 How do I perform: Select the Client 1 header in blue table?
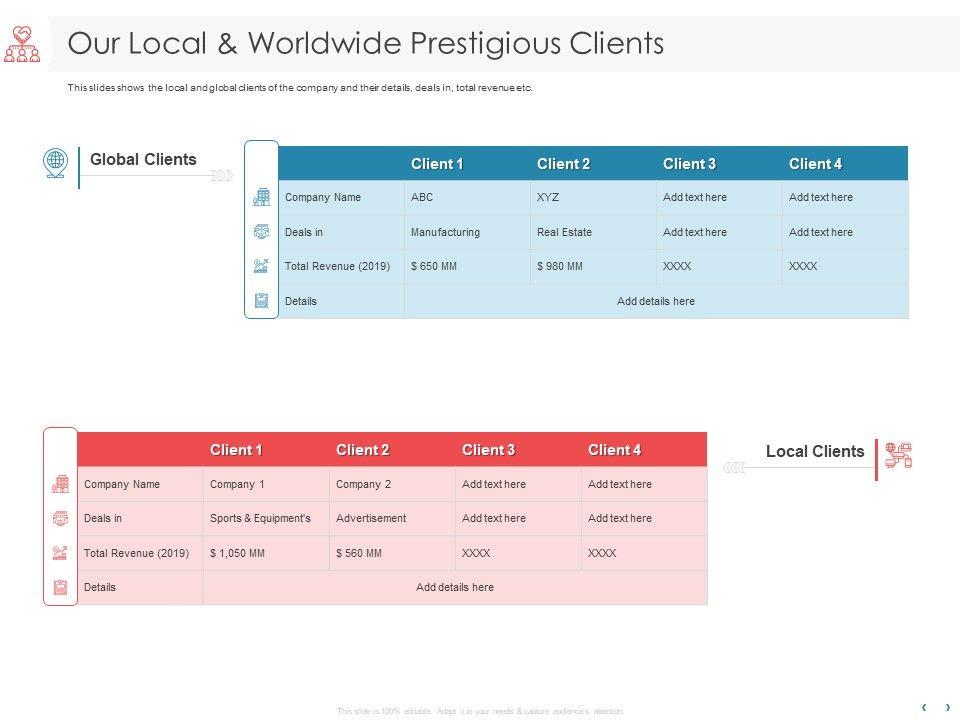[x=437, y=164]
